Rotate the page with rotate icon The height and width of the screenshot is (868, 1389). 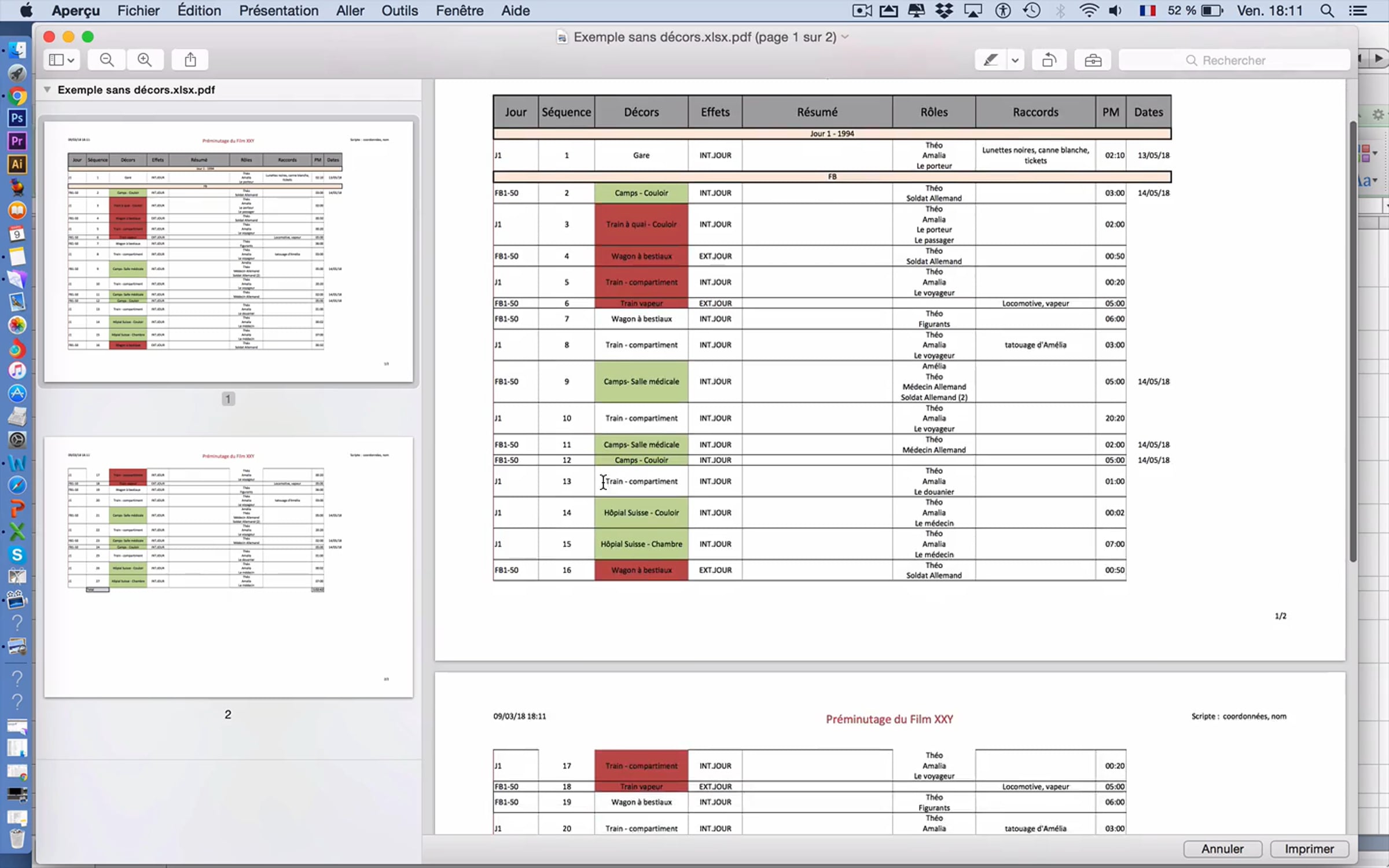1049,60
